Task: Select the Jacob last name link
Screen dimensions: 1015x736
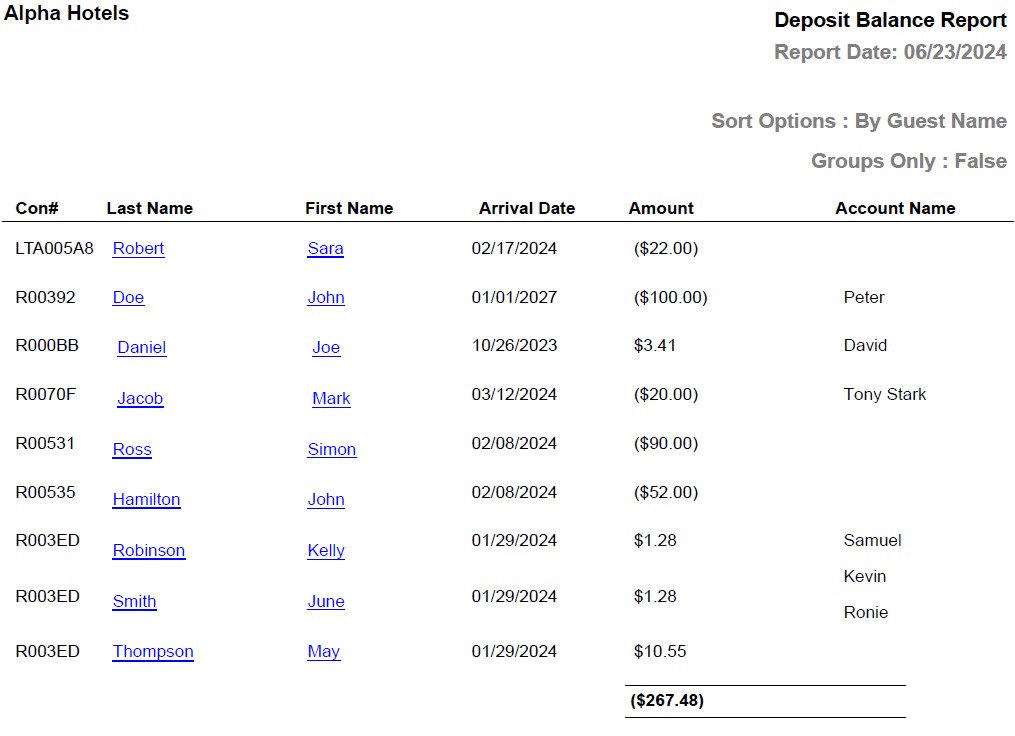Action: 140,398
